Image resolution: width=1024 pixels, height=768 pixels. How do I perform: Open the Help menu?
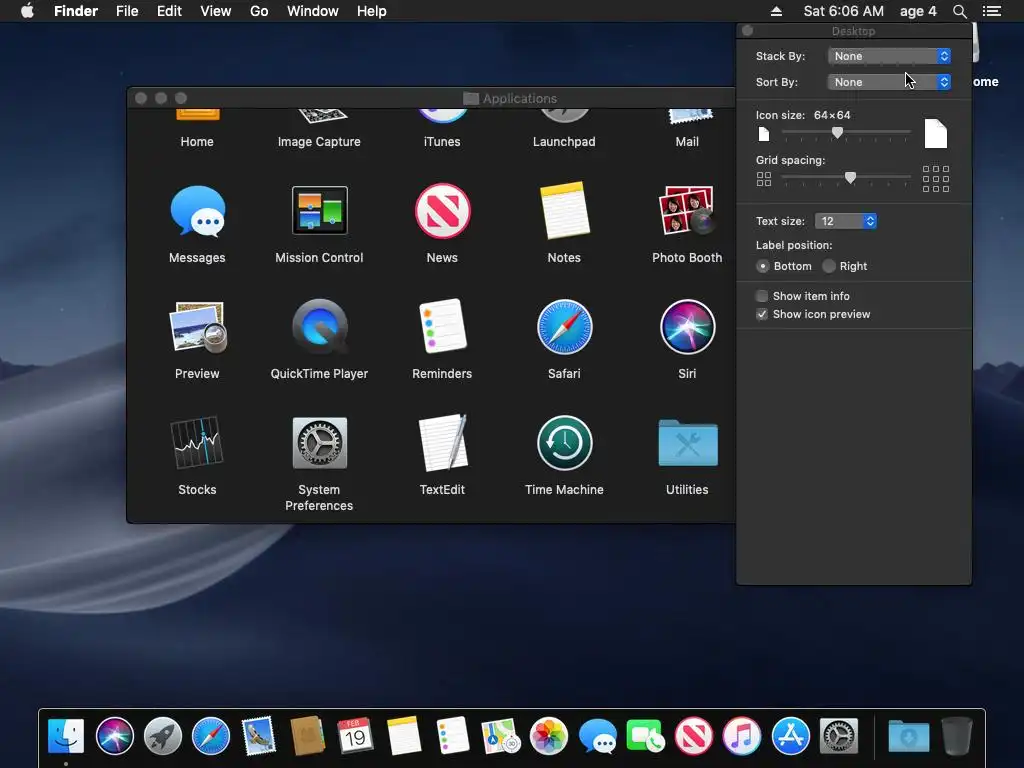click(372, 11)
